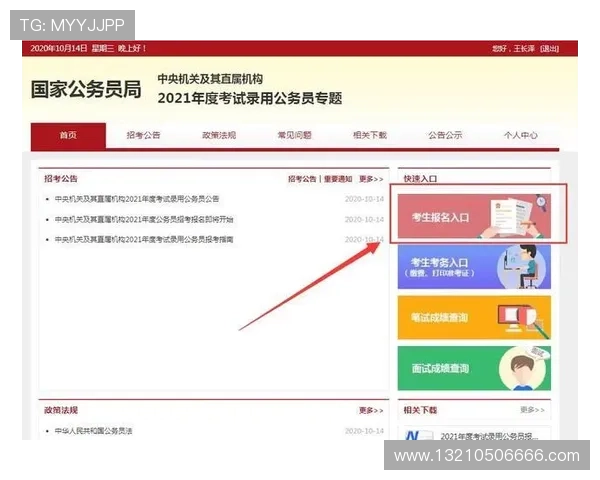Click the 国家公务员局 site logo

pos(86,90)
